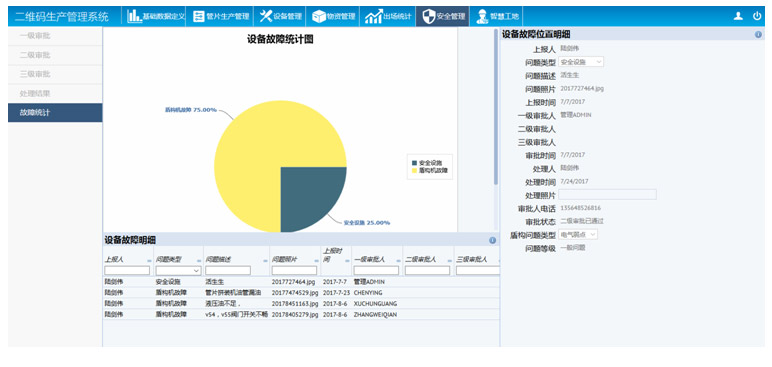
Task: Click the 一级审批人 filter input box
Action: point(376,270)
